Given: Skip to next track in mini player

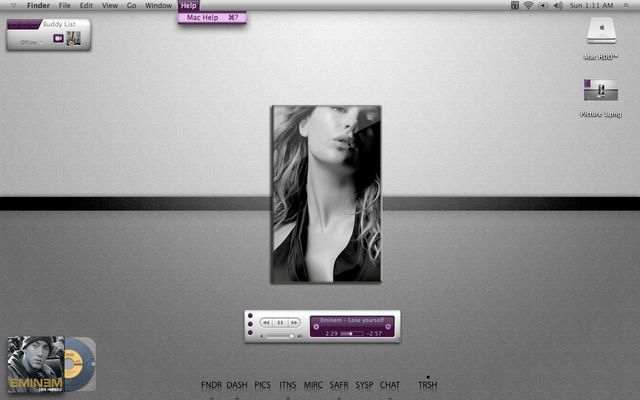Looking at the screenshot, I should pyautogui.click(x=293, y=323).
